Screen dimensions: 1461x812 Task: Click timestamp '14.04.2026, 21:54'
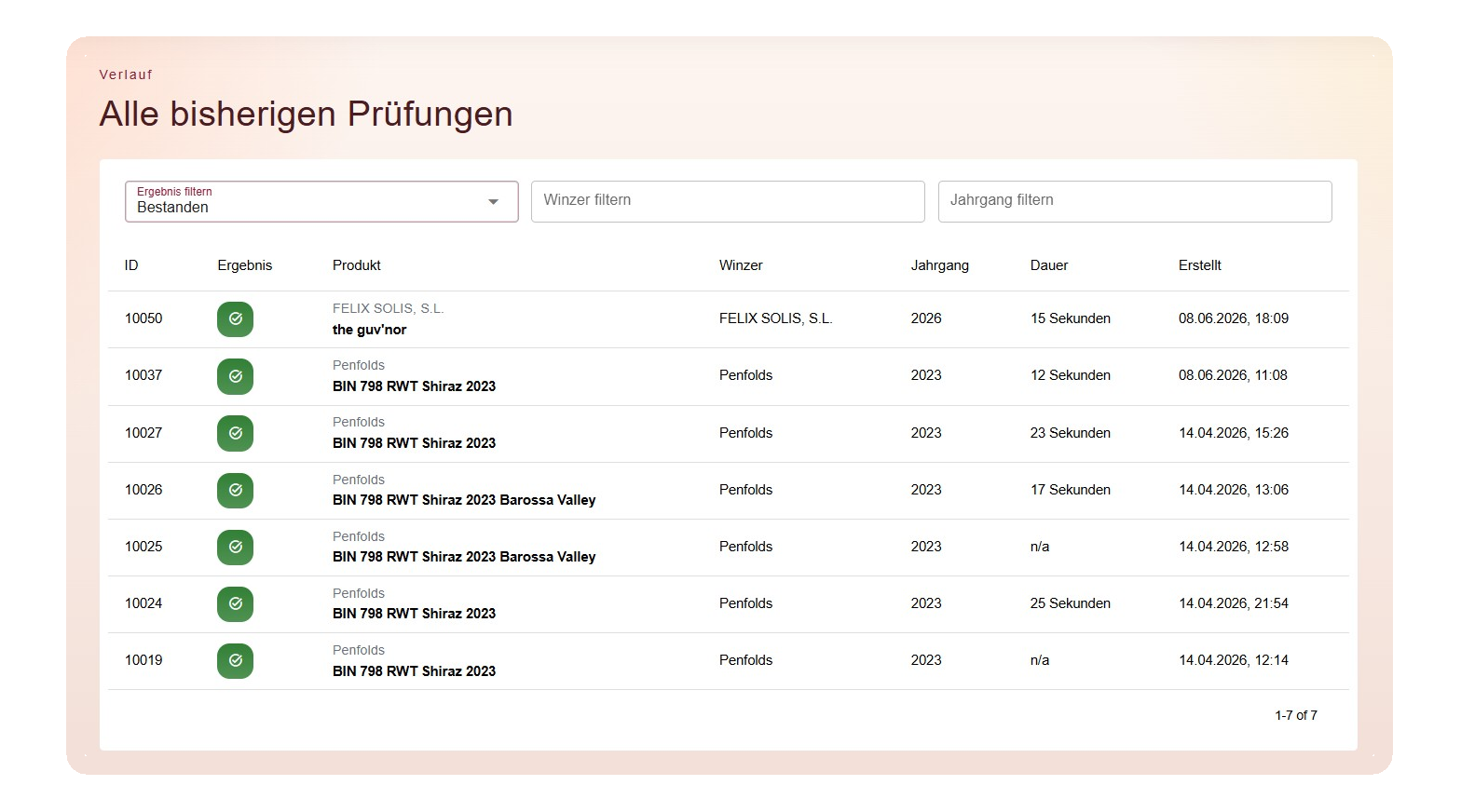click(1234, 603)
